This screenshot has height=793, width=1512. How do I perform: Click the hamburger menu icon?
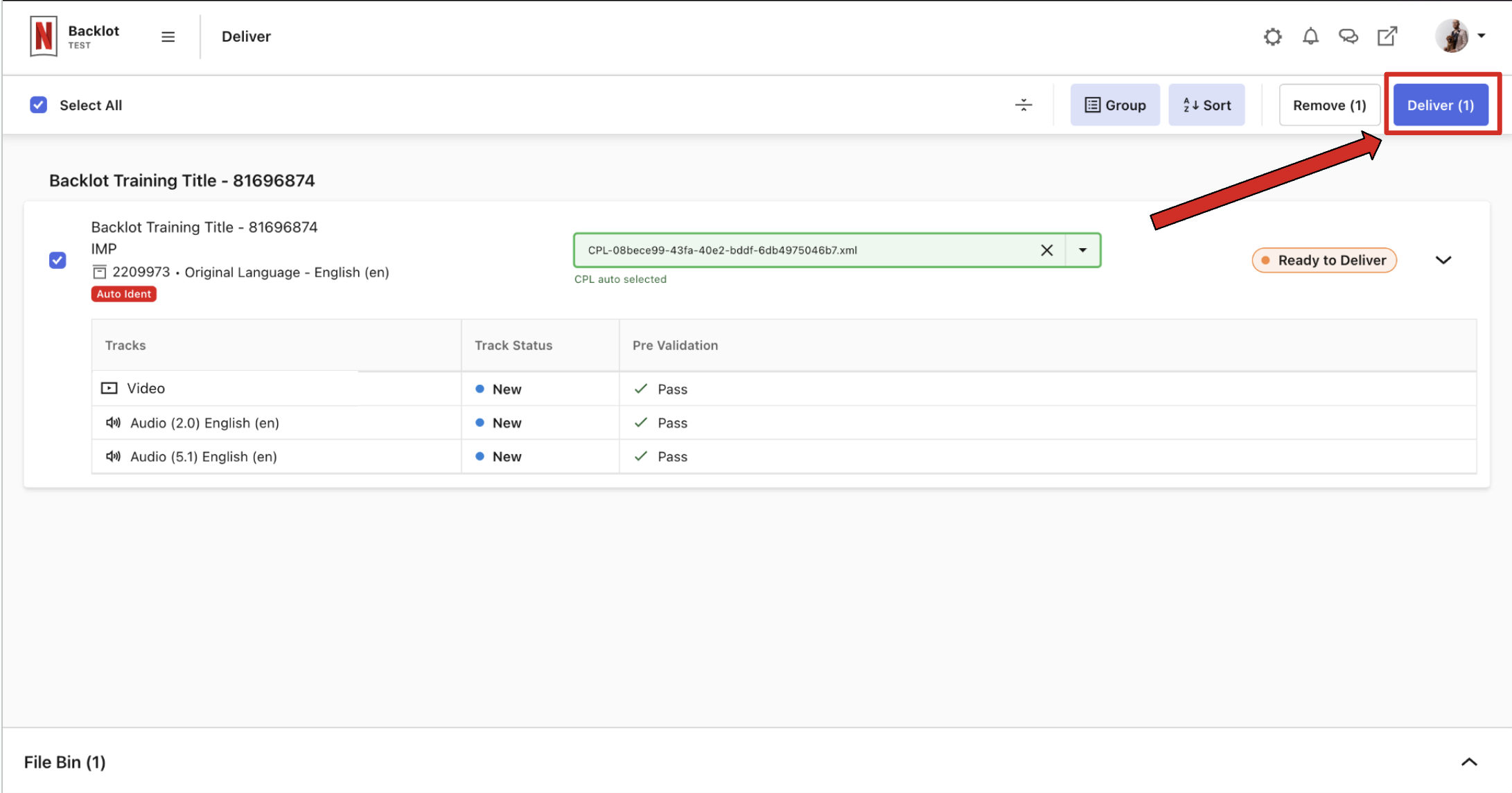point(167,36)
